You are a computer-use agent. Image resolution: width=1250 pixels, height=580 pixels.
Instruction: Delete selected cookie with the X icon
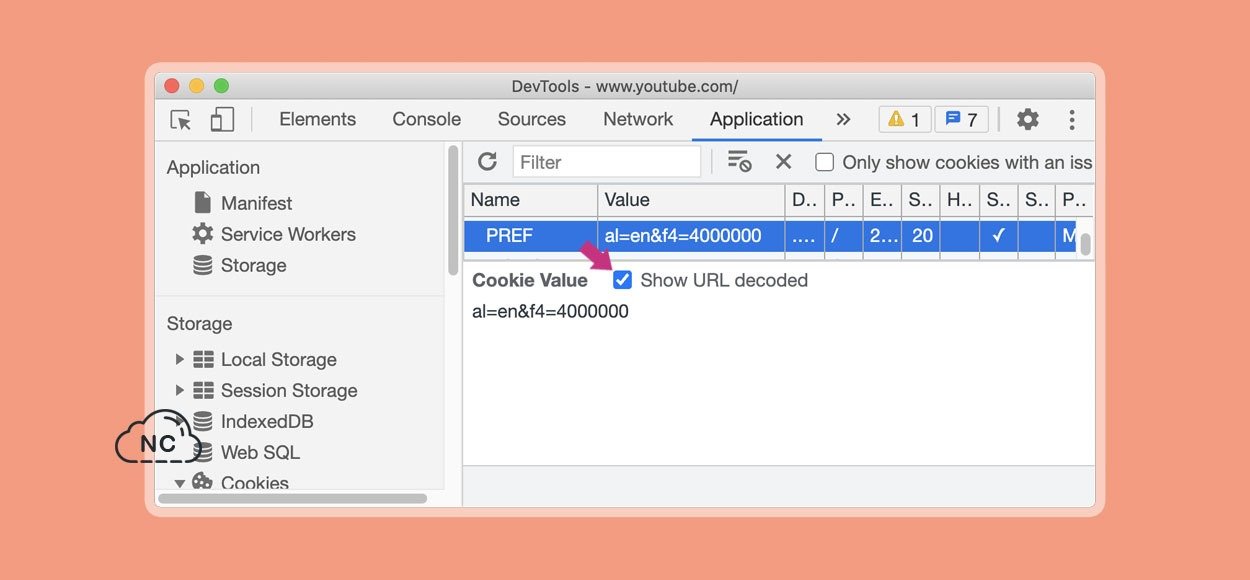783,161
